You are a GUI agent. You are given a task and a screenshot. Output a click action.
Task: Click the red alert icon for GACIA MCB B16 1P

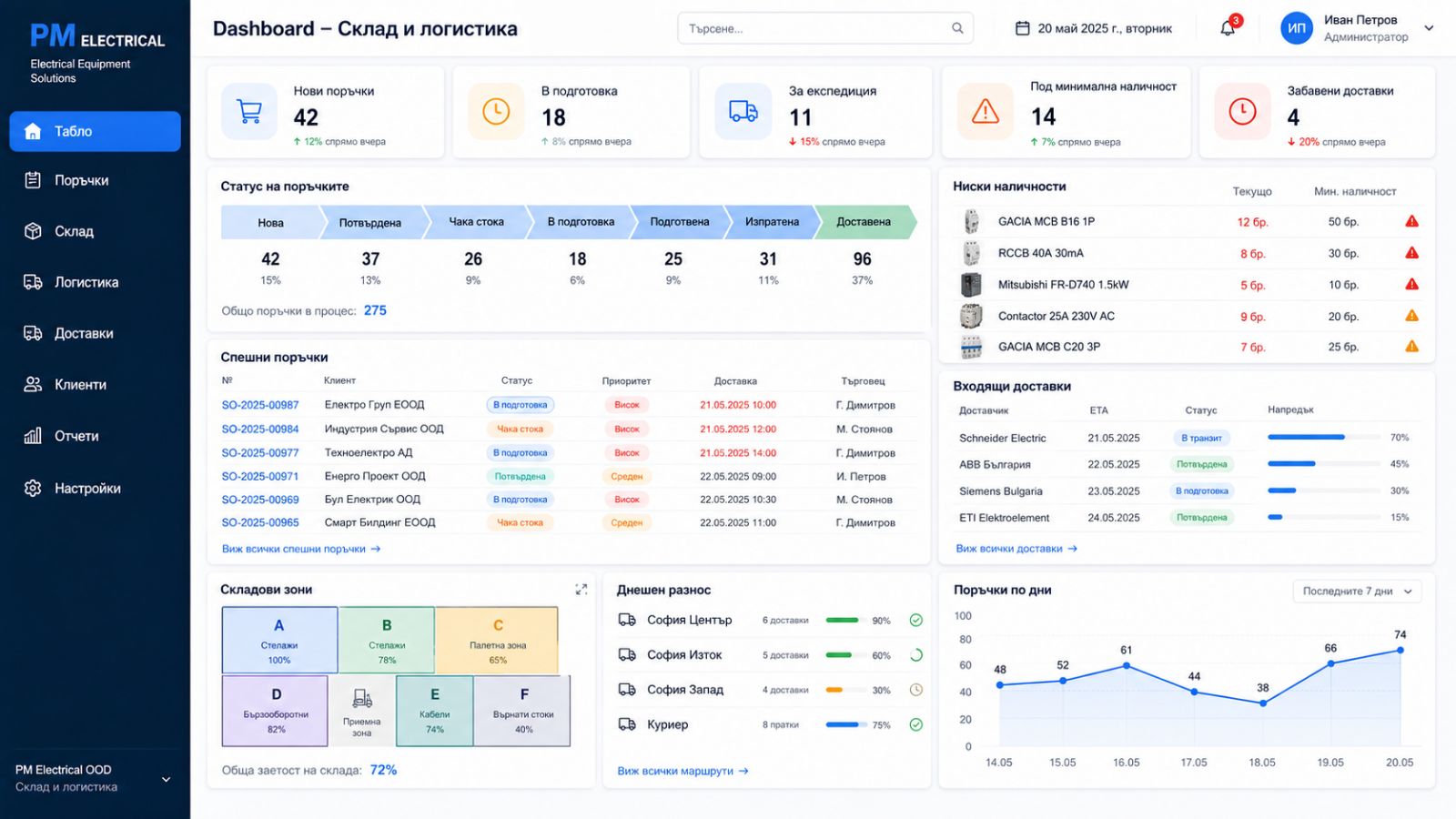click(1411, 221)
